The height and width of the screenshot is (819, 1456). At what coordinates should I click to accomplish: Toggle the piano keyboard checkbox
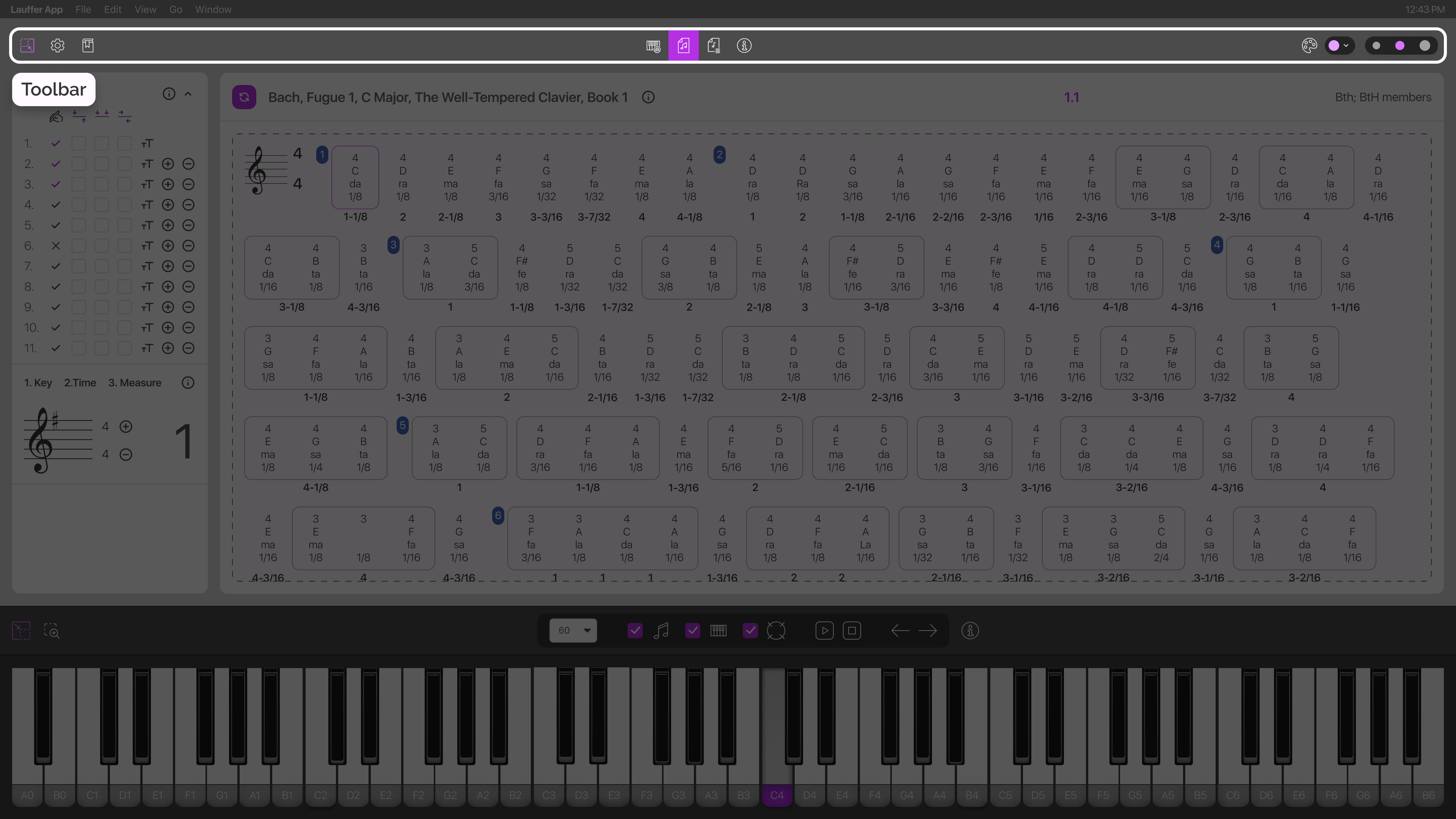coord(692,630)
